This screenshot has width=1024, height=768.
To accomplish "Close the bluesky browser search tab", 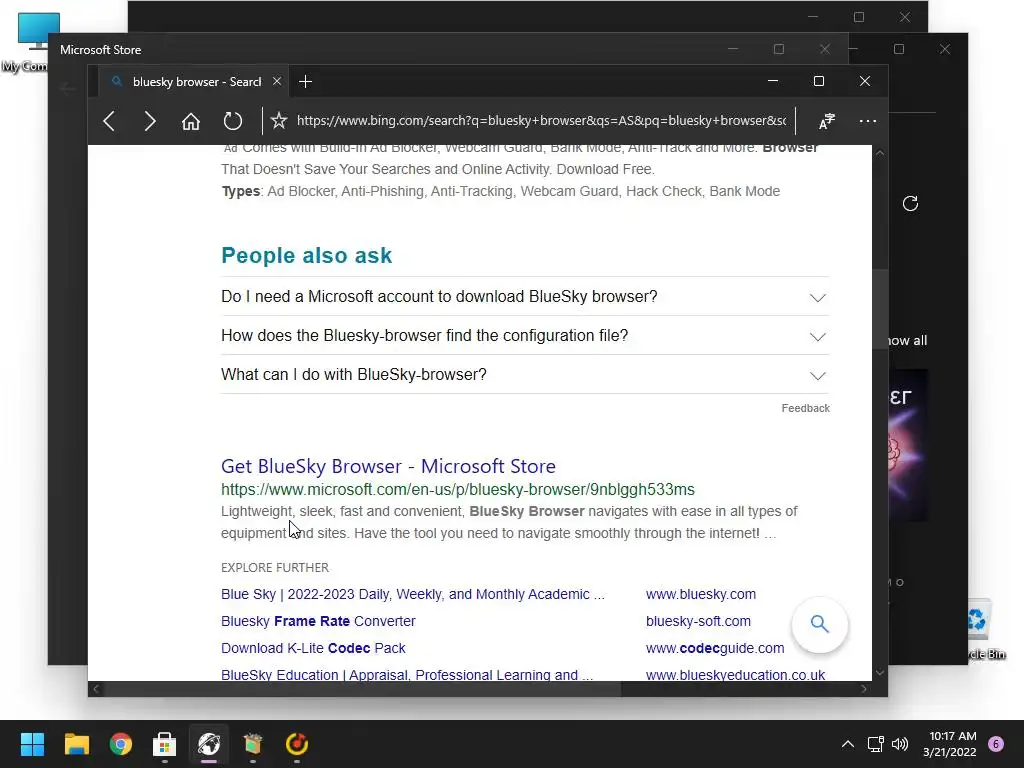I will click(277, 82).
